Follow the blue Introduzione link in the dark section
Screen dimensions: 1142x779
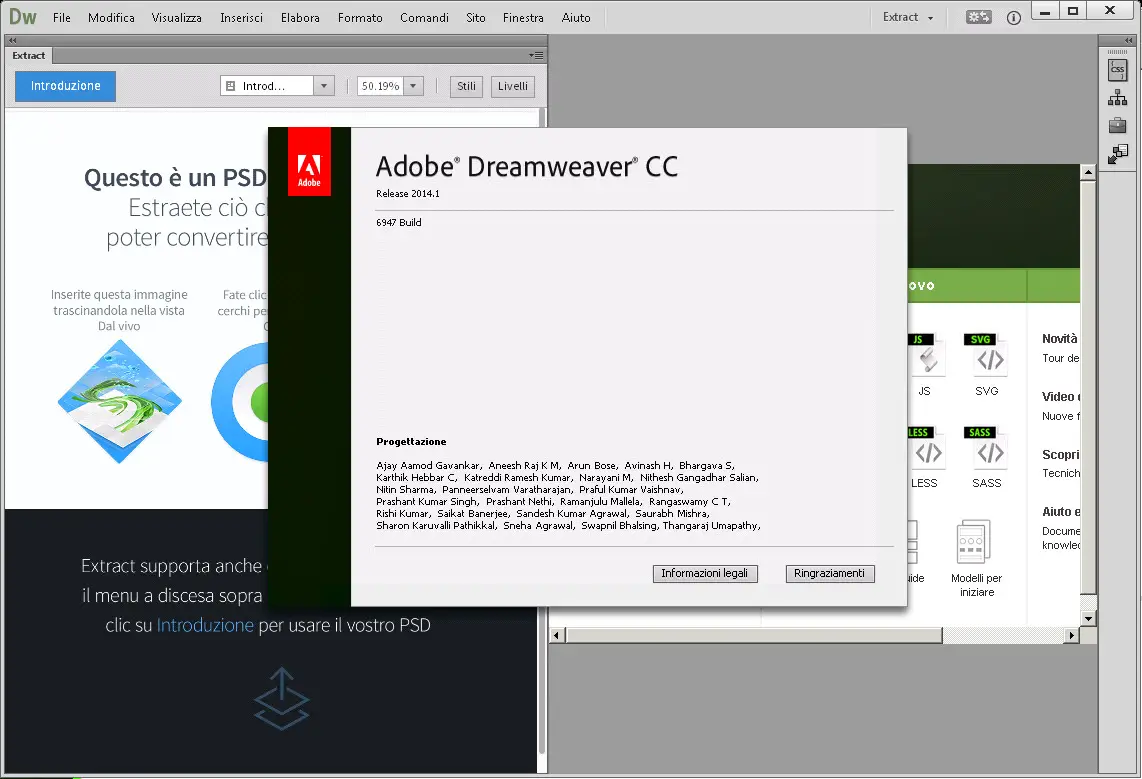point(205,625)
